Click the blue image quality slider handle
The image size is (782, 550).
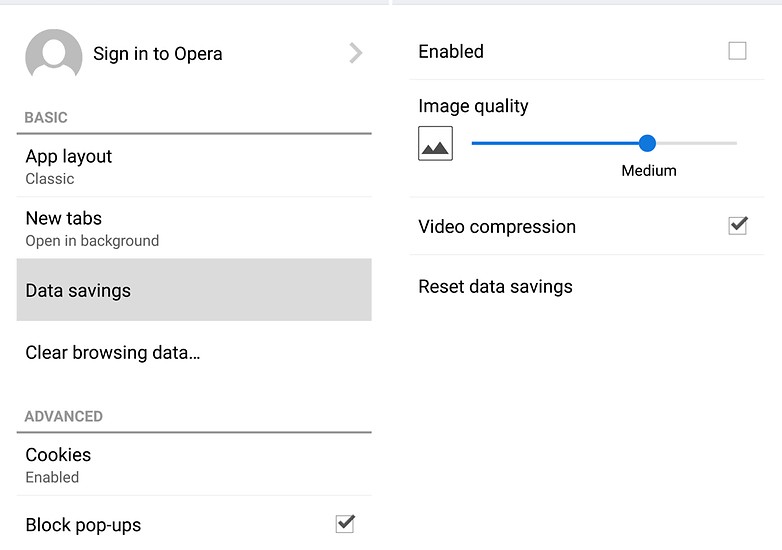coord(647,143)
